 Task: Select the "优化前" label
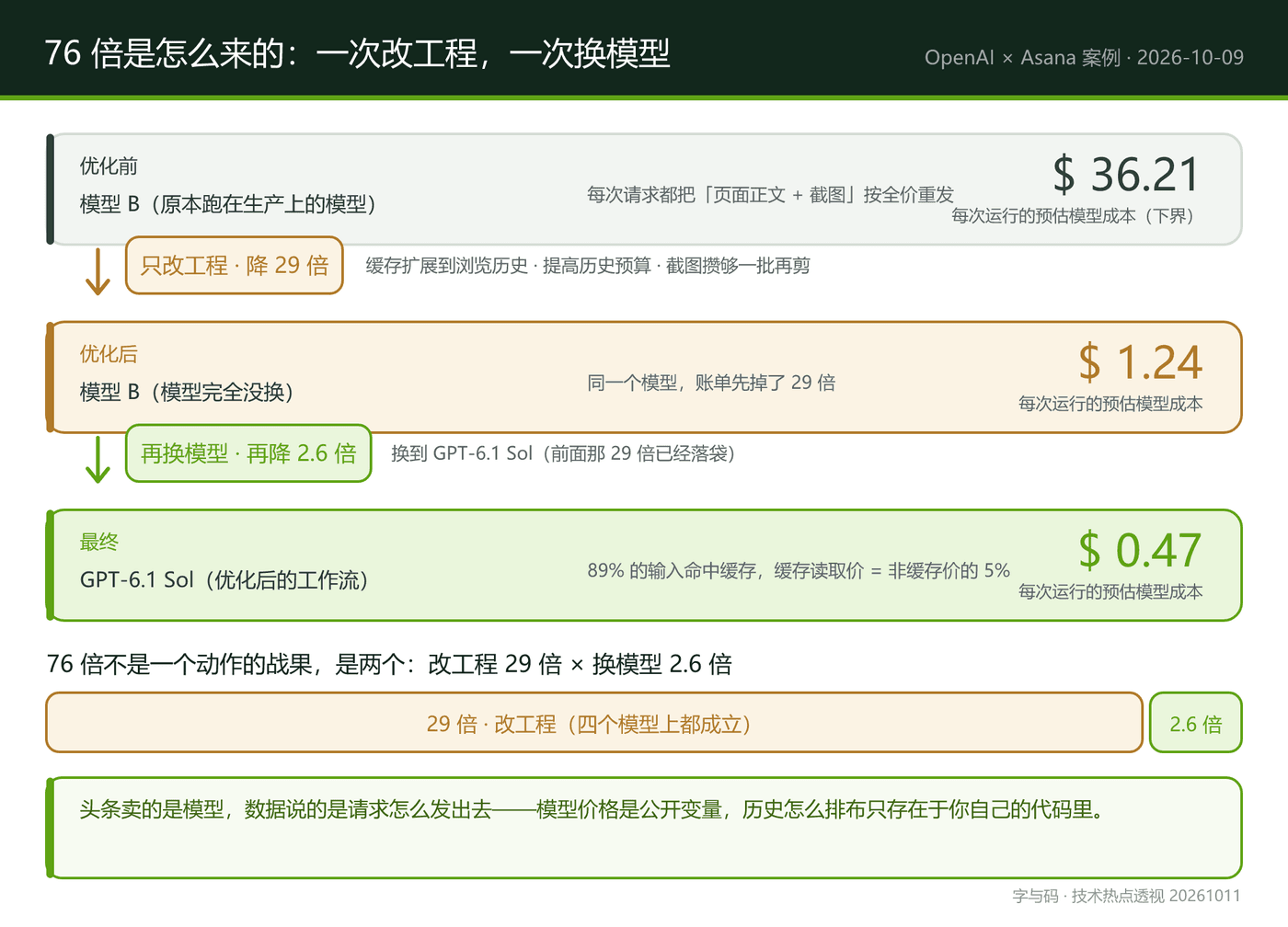pos(109,166)
